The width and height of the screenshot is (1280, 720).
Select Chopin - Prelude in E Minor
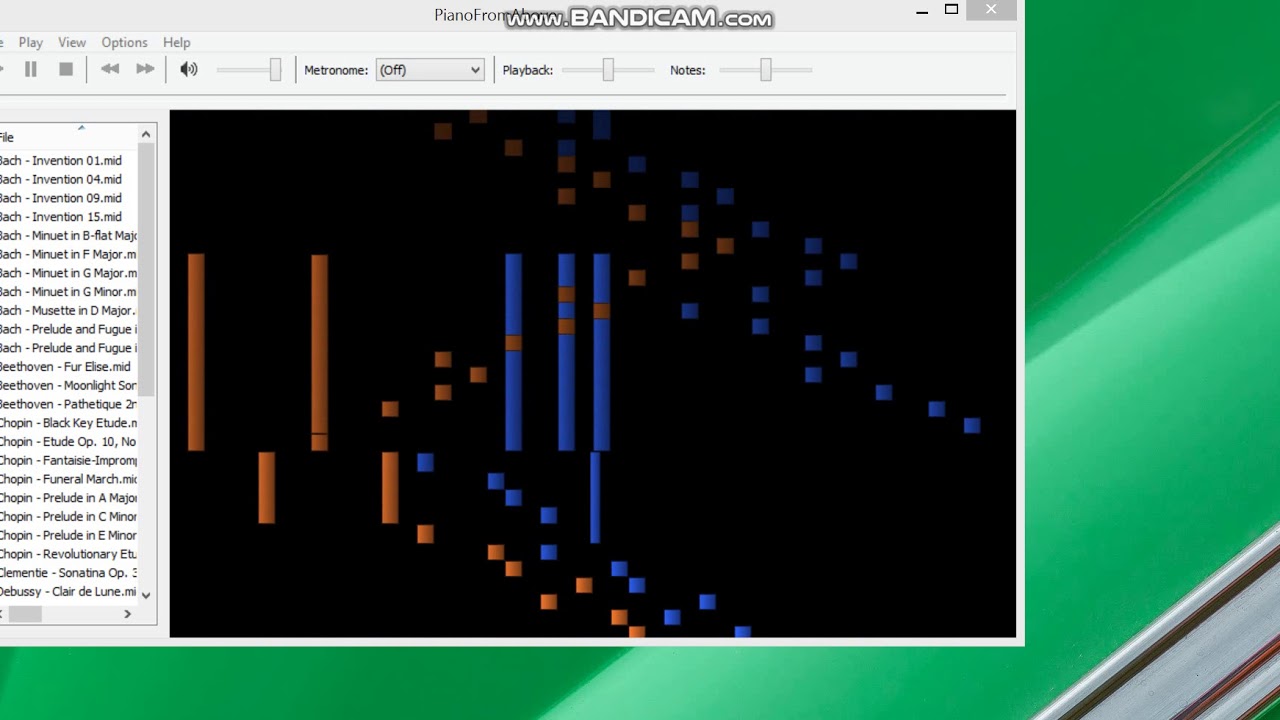[x=68, y=535]
